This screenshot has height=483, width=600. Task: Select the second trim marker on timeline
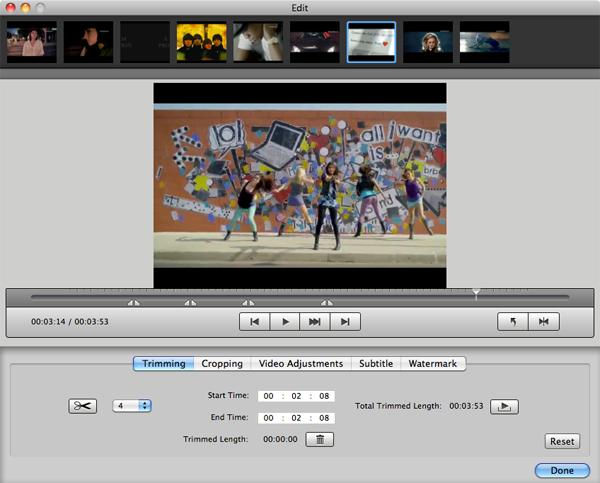tap(190, 303)
